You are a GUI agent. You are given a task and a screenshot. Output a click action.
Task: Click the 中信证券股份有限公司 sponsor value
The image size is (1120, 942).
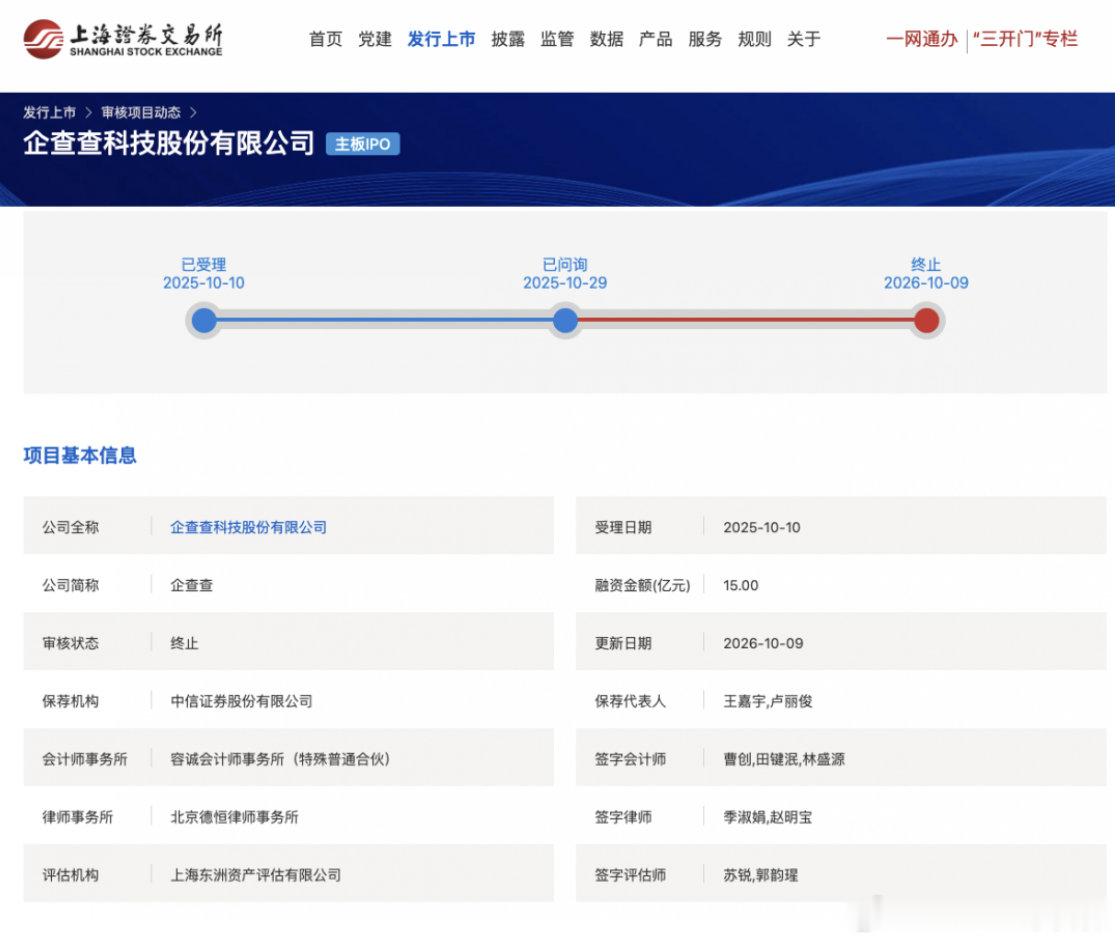point(241,701)
